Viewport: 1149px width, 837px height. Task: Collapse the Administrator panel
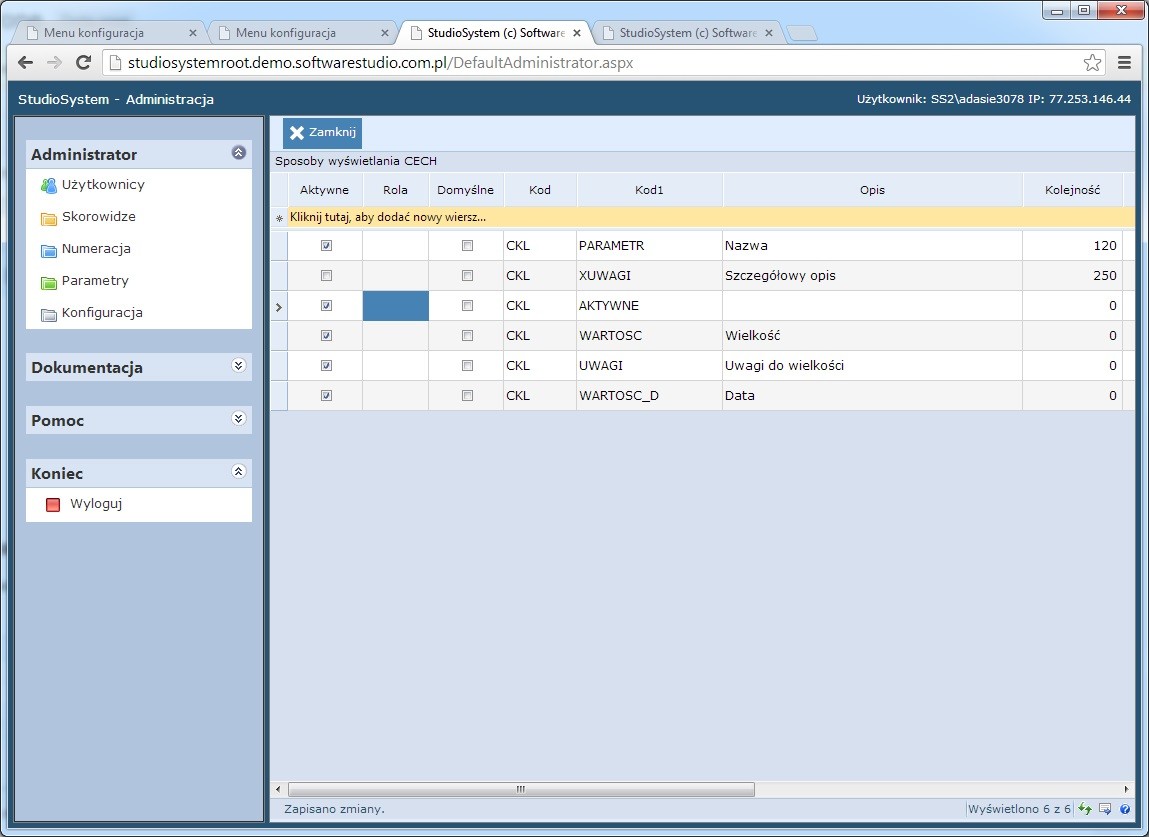pyautogui.click(x=239, y=152)
